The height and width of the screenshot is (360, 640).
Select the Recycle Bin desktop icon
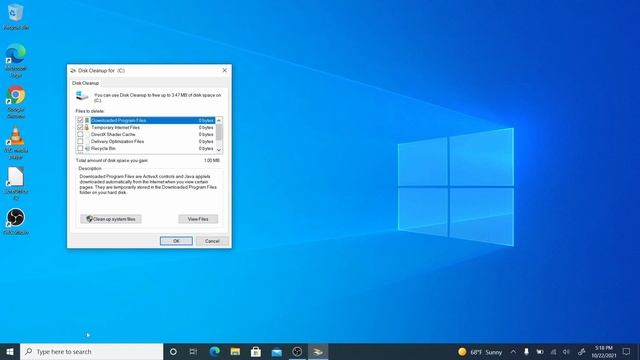(16, 16)
